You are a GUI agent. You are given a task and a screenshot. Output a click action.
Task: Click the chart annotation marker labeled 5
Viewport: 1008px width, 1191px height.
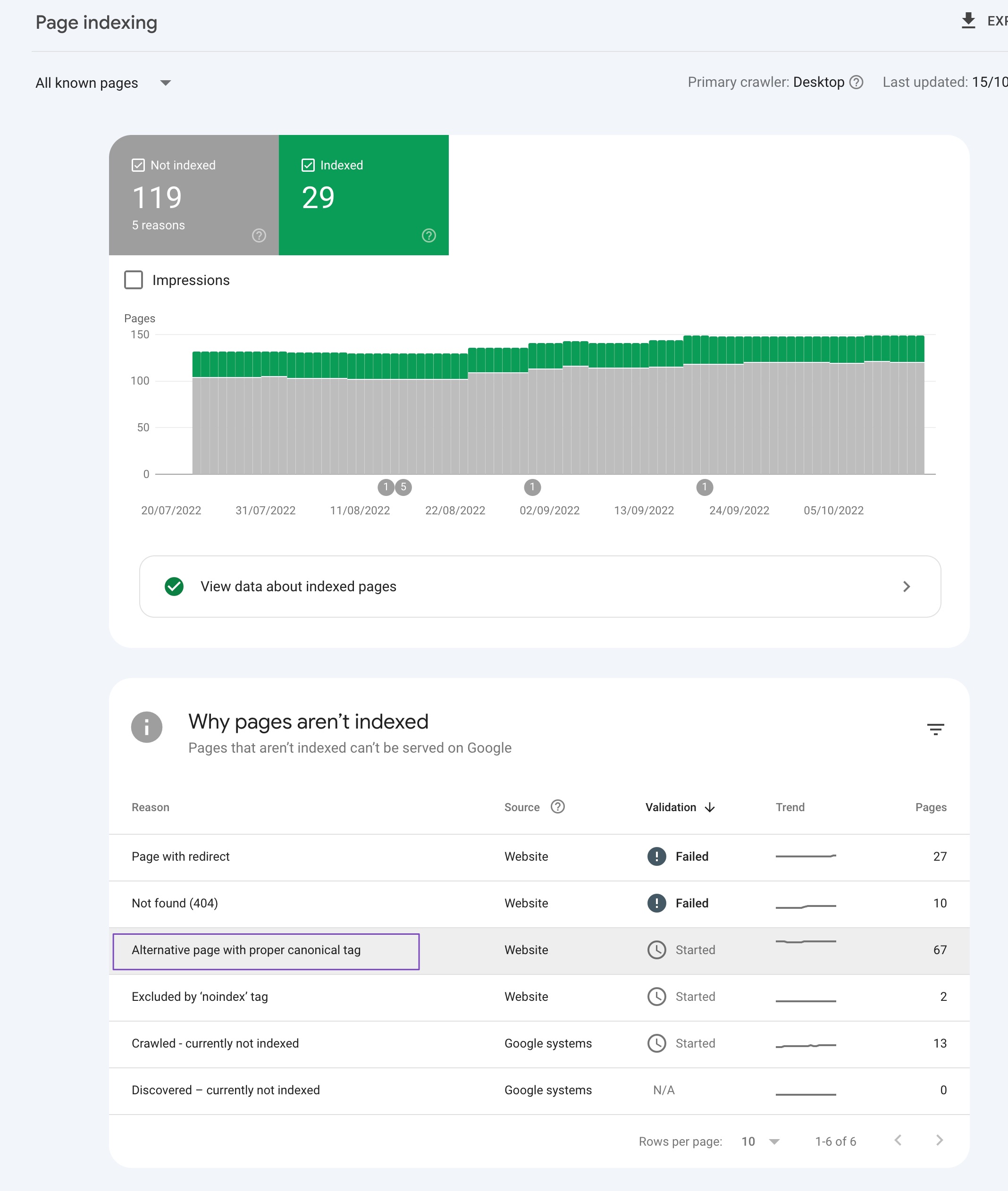tap(403, 487)
